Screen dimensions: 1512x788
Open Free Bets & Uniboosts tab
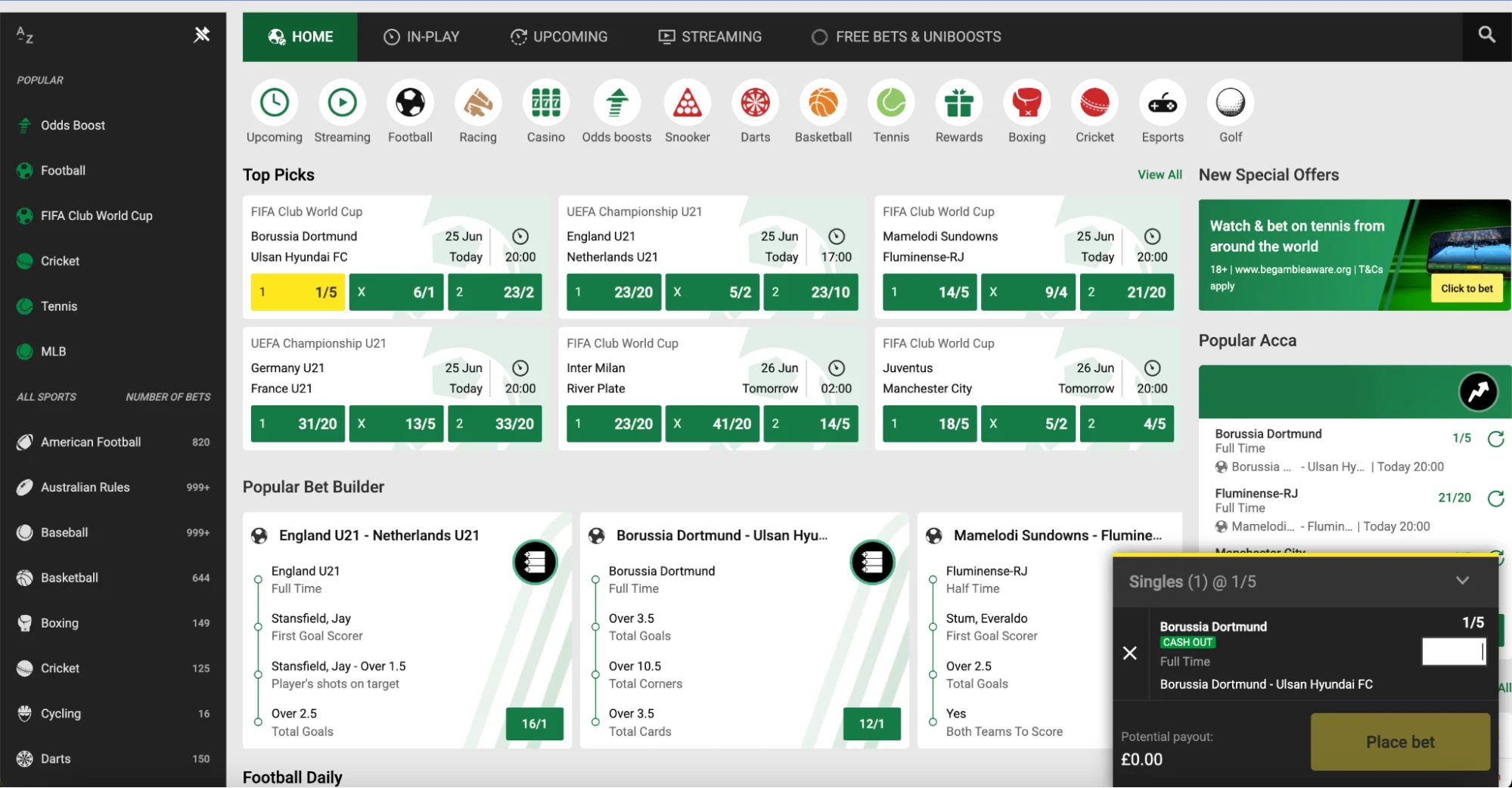click(906, 36)
